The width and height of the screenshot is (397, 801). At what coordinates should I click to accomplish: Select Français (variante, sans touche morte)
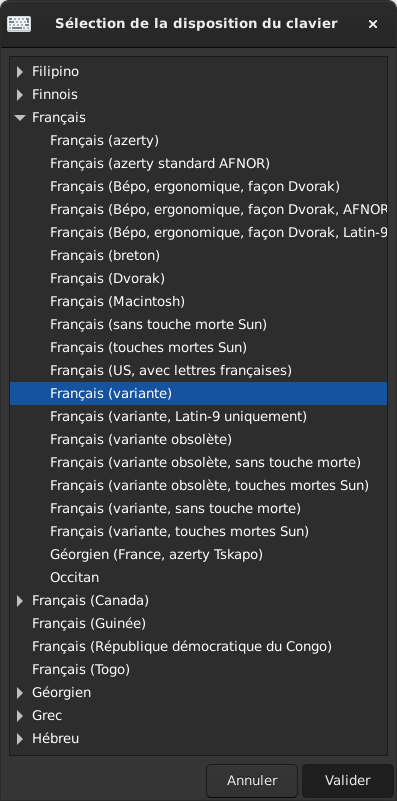(x=198, y=508)
